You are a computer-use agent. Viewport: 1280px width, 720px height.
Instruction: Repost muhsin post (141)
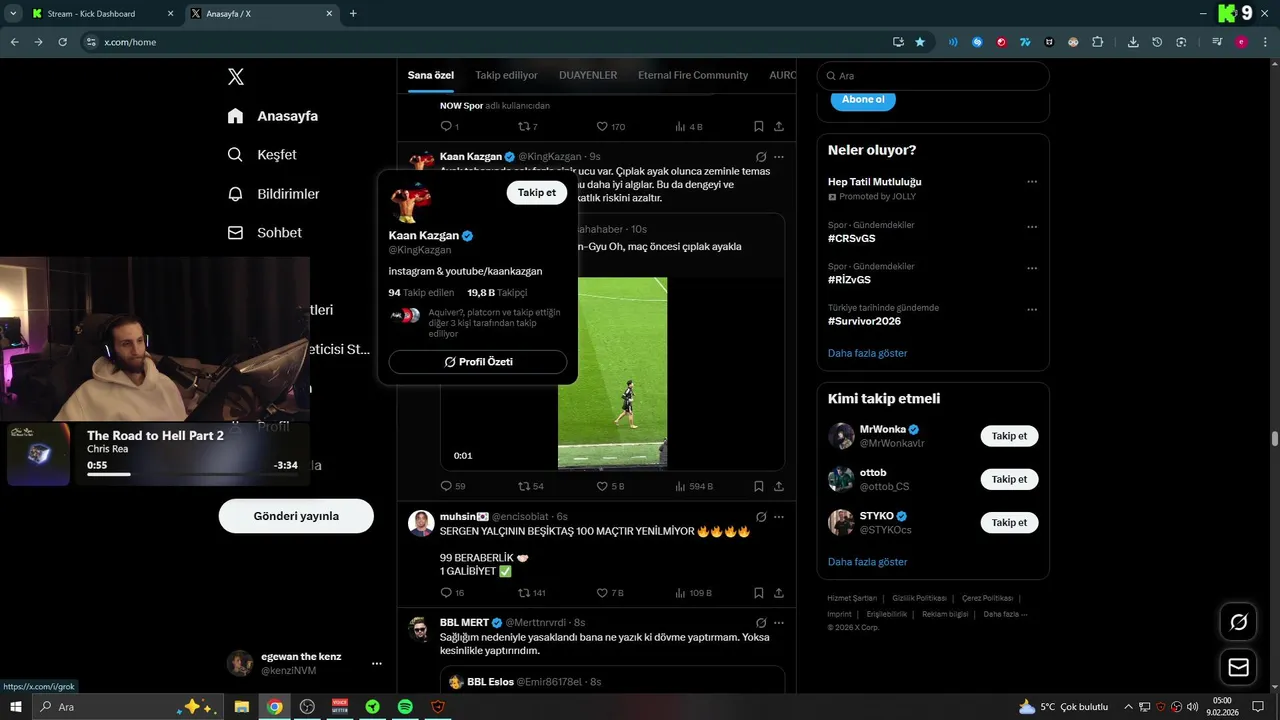pyautogui.click(x=531, y=593)
